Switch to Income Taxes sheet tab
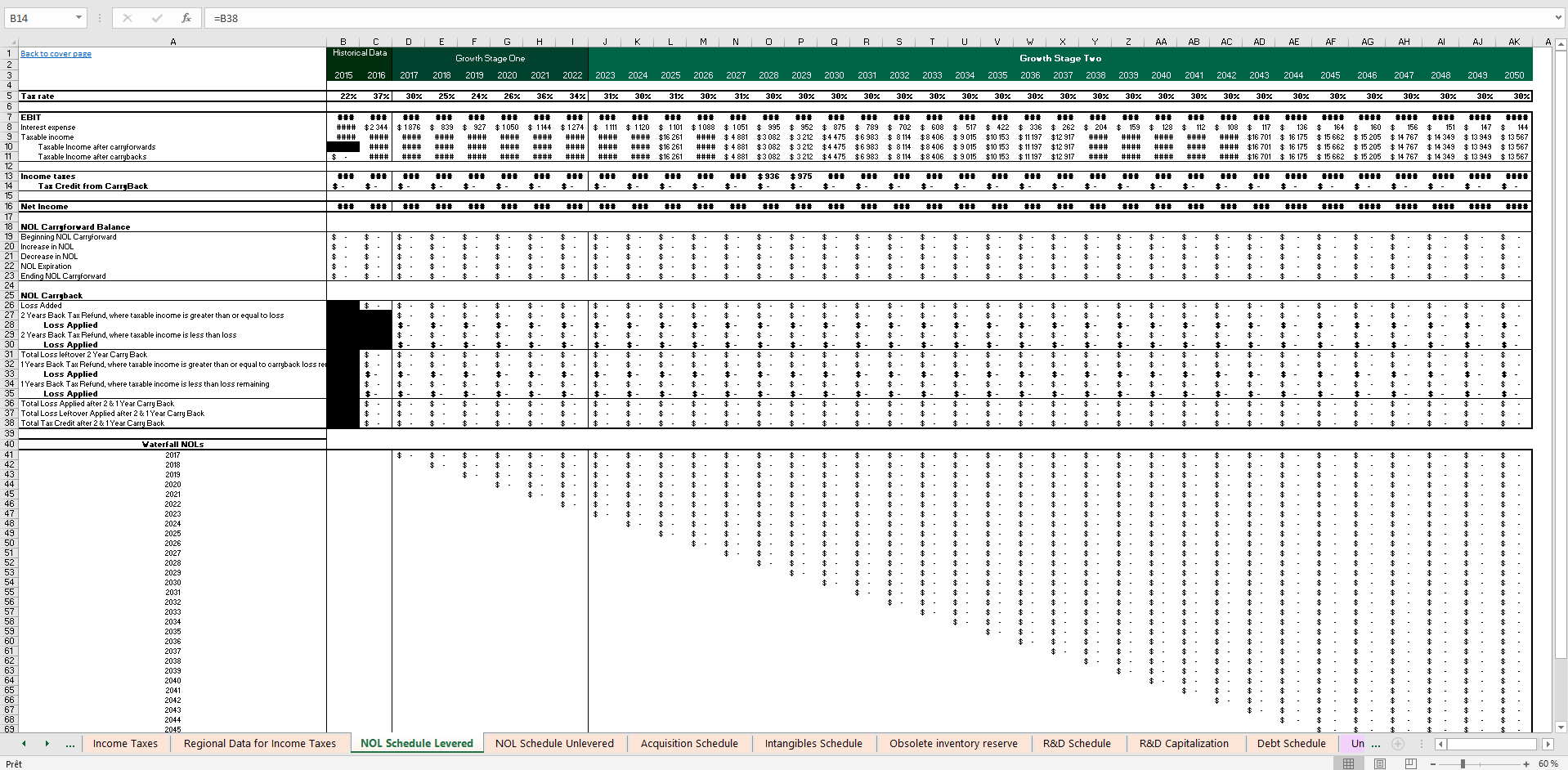The width and height of the screenshot is (1568, 770). [125, 743]
